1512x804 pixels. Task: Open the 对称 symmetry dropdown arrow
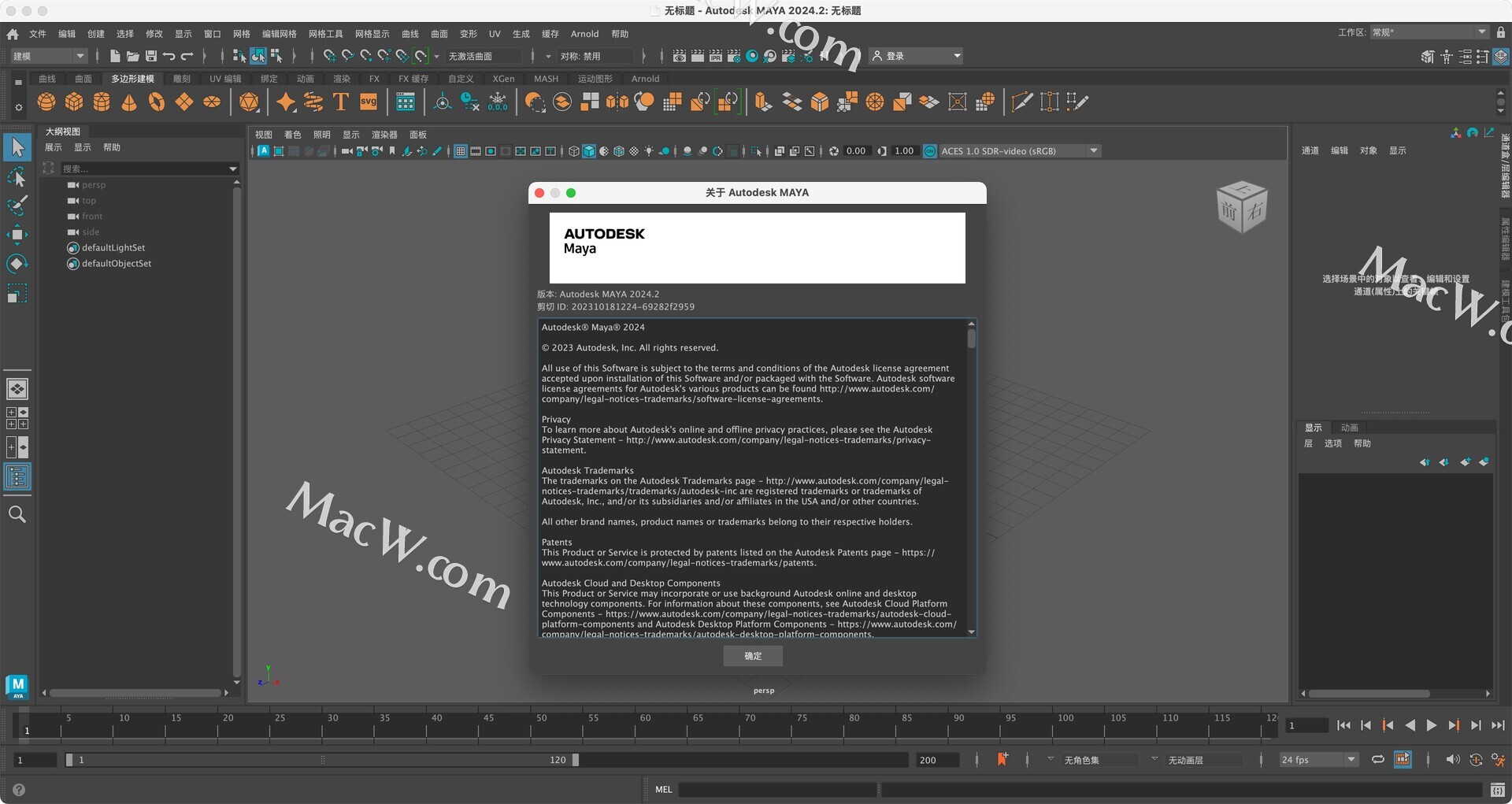pos(548,57)
